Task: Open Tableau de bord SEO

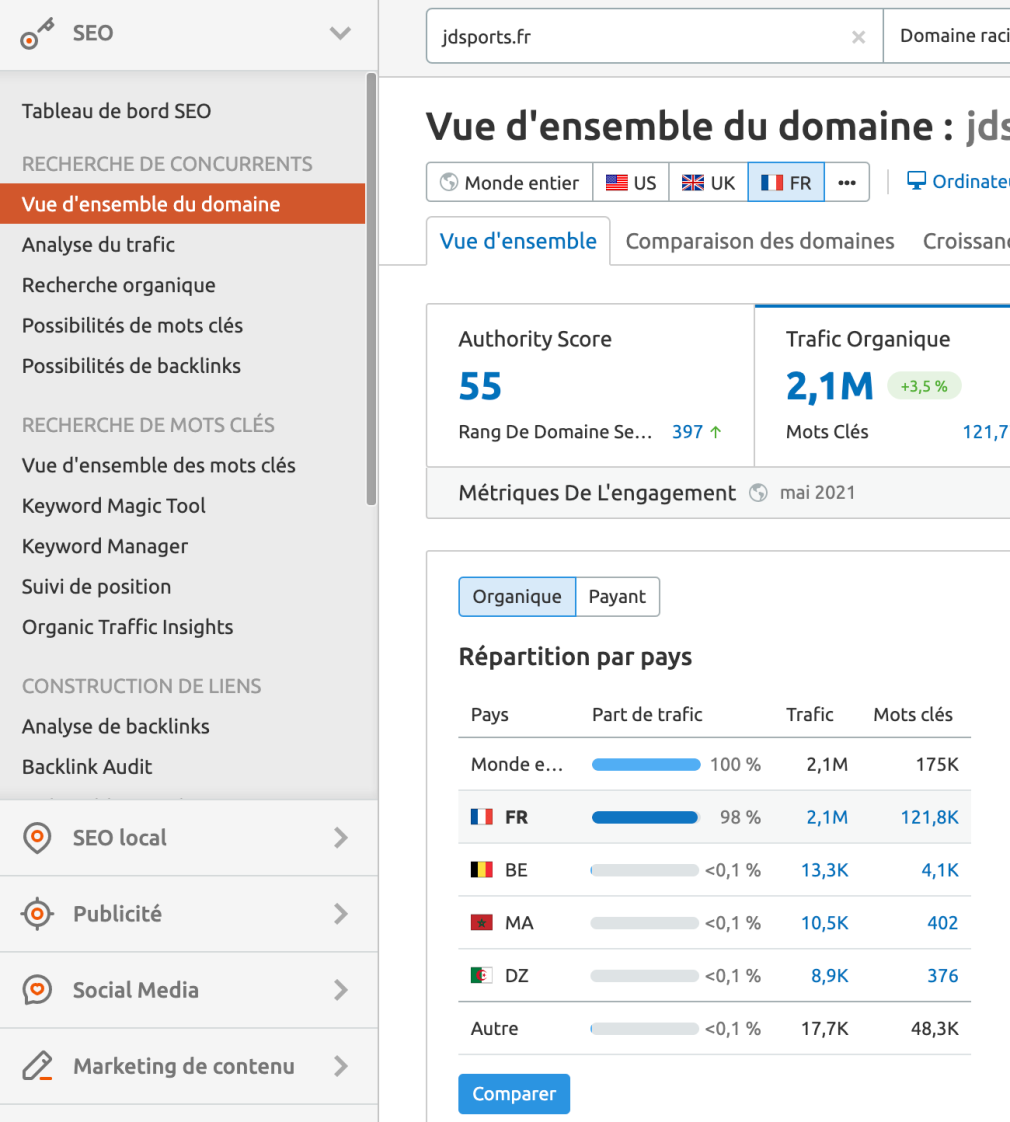Action: (x=116, y=111)
